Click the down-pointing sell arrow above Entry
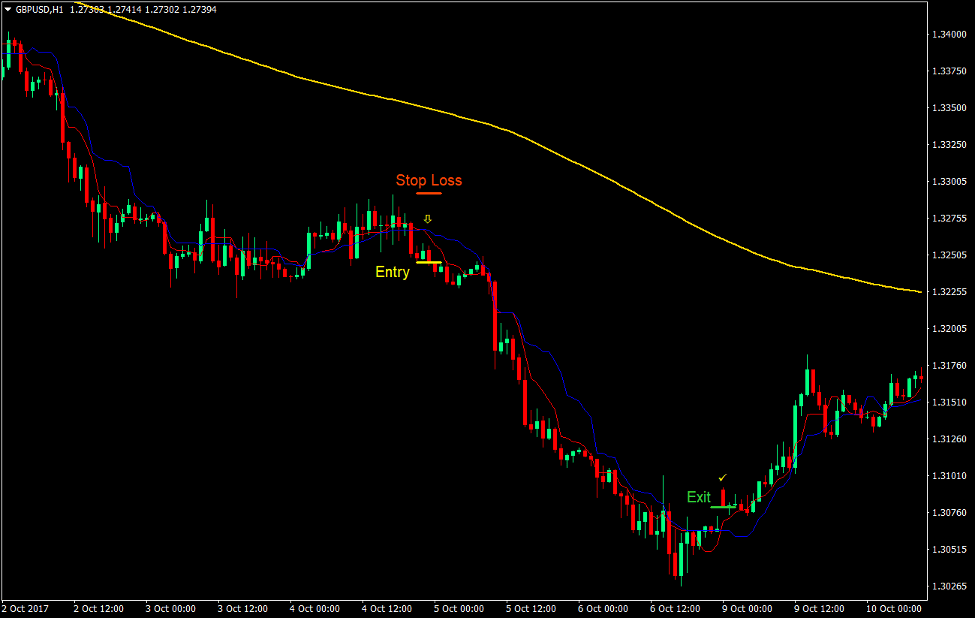Viewport: 977px width, 618px height. pos(427,220)
